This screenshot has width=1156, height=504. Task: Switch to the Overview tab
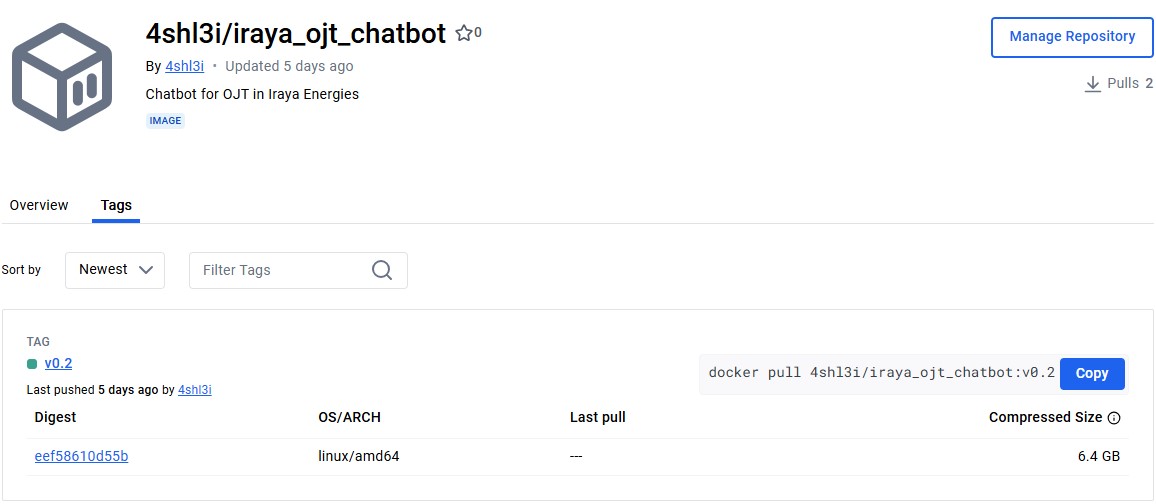39,205
